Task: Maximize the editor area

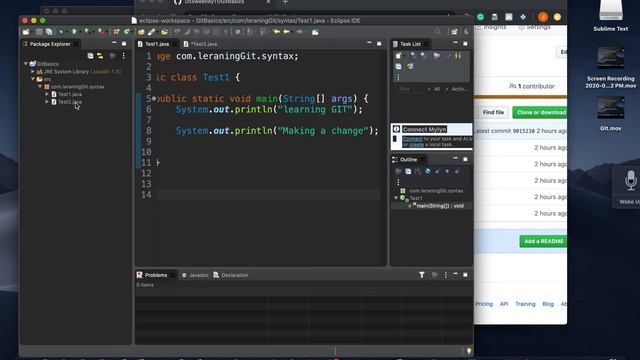Action: click(379, 43)
